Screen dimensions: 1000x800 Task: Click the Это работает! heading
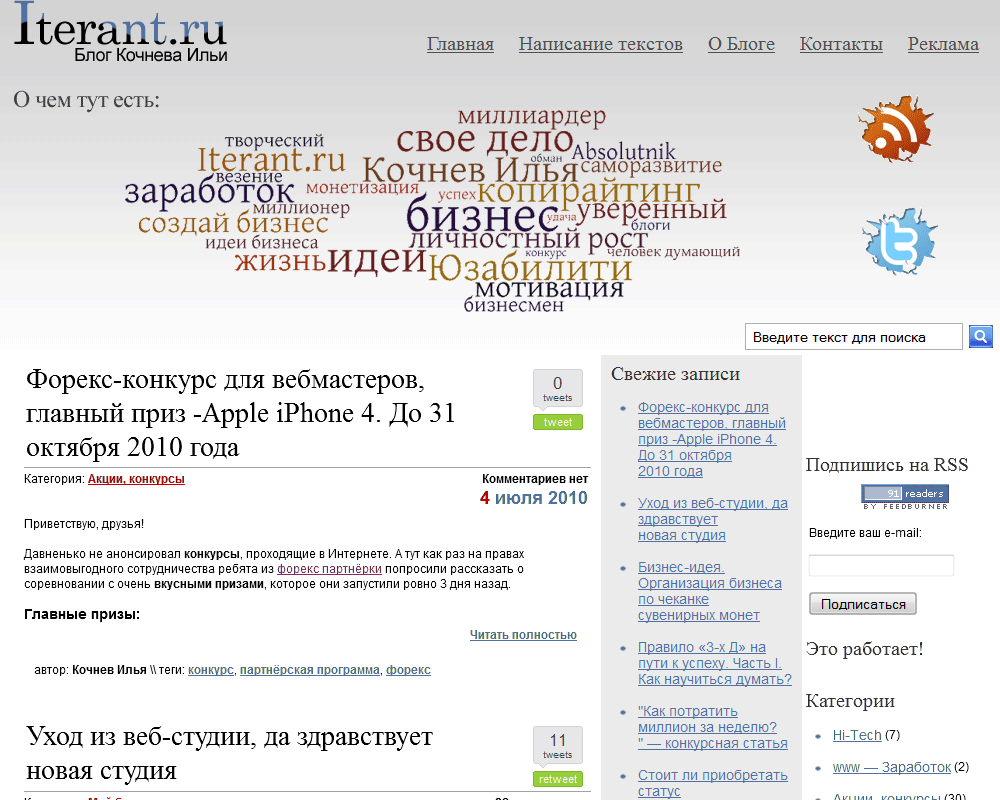pyautogui.click(x=864, y=649)
